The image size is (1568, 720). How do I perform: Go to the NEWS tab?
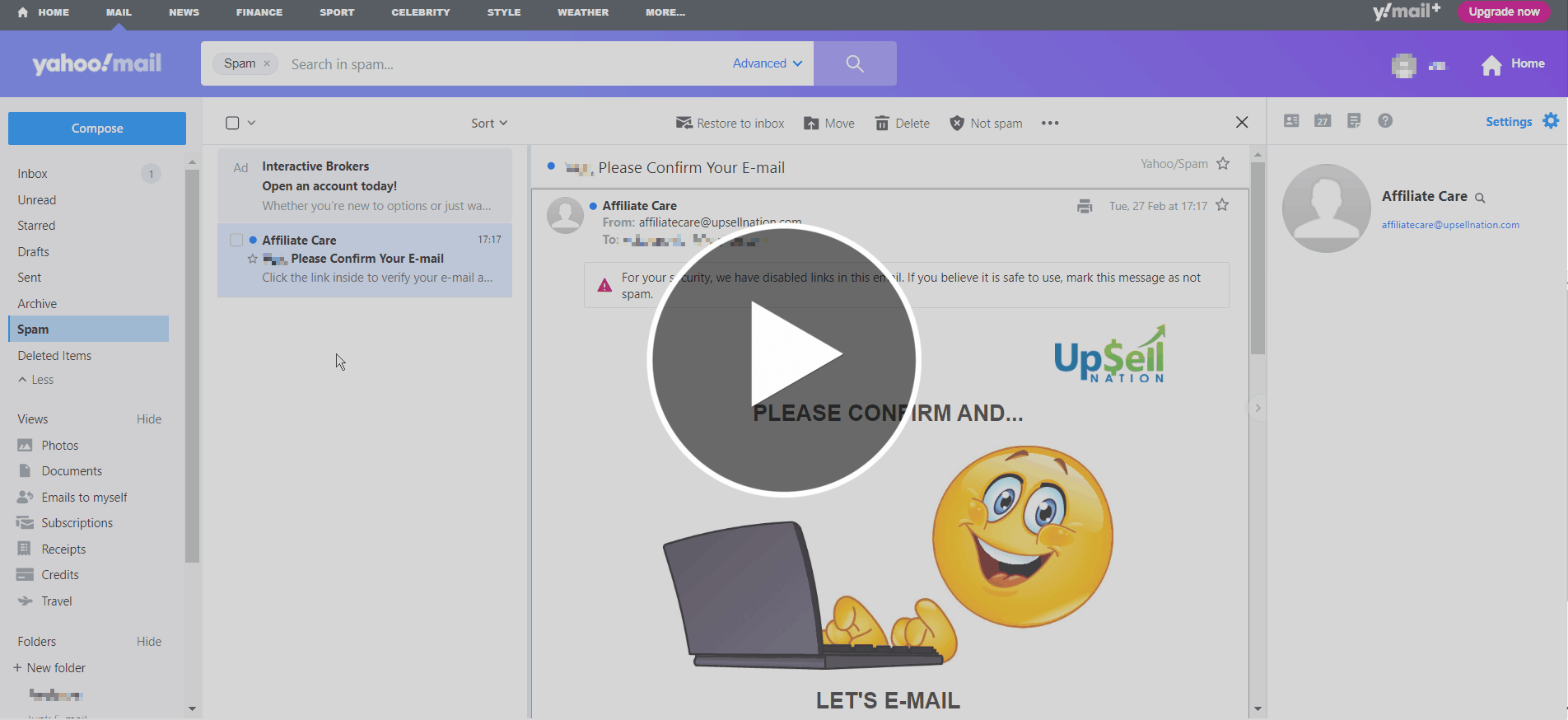click(184, 12)
